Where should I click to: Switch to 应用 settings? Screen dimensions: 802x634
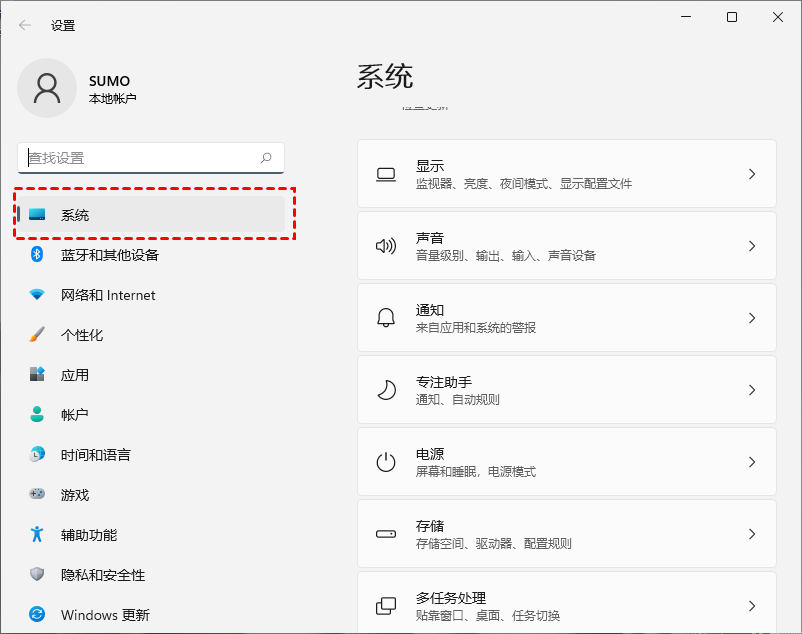tap(151, 375)
